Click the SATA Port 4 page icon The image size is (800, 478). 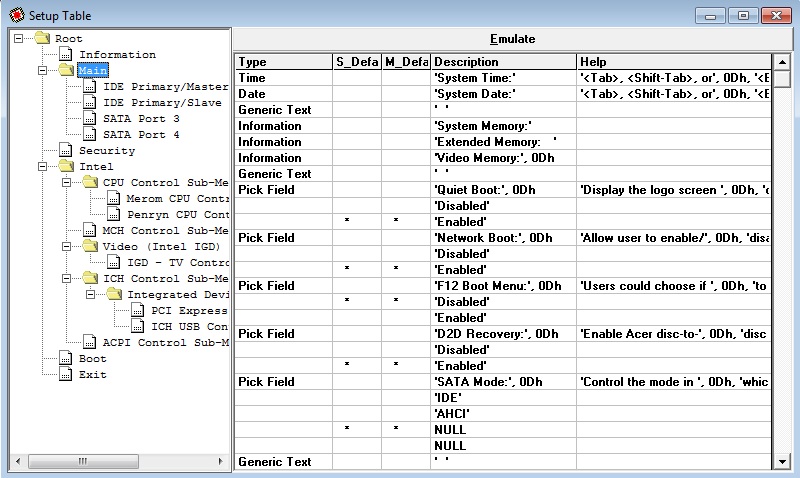point(90,134)
